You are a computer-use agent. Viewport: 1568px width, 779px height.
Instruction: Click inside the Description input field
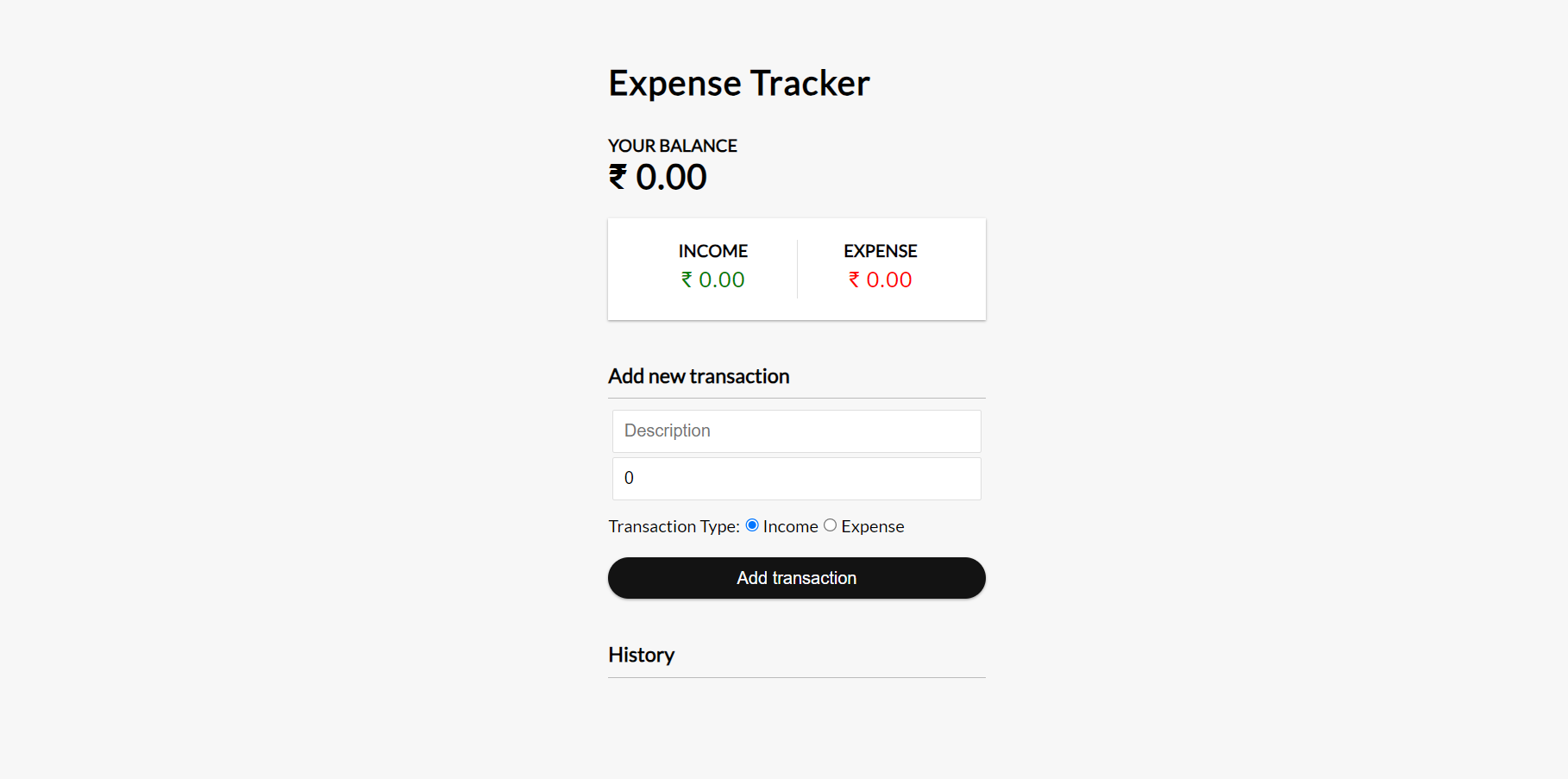796,430
